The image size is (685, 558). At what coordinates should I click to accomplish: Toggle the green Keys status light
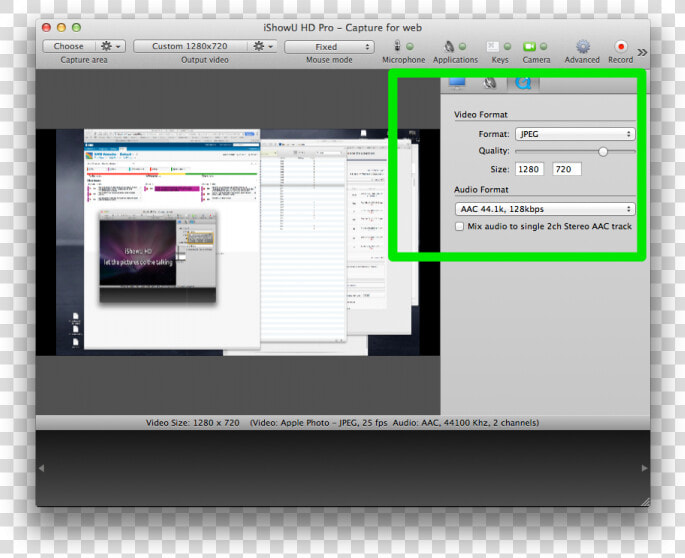click(507, 46)
